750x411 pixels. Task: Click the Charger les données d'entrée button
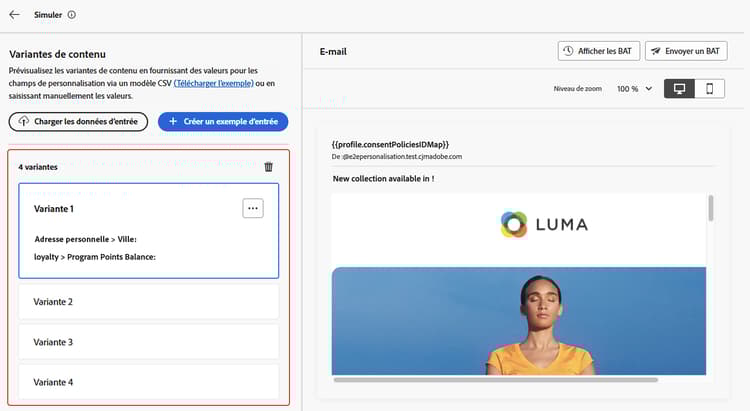[78, 122]
